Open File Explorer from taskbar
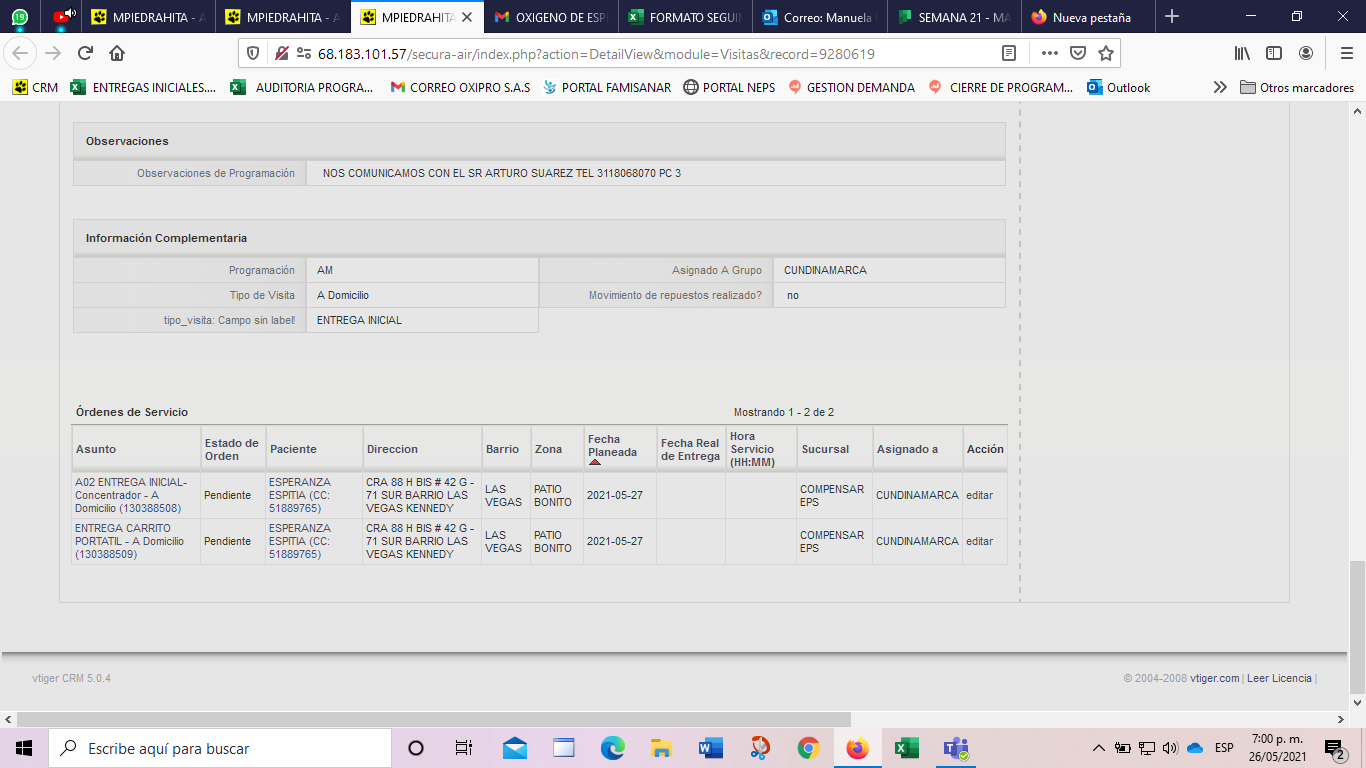The width and height of the screenshot is (1366, 768). (x=661, y=748)
